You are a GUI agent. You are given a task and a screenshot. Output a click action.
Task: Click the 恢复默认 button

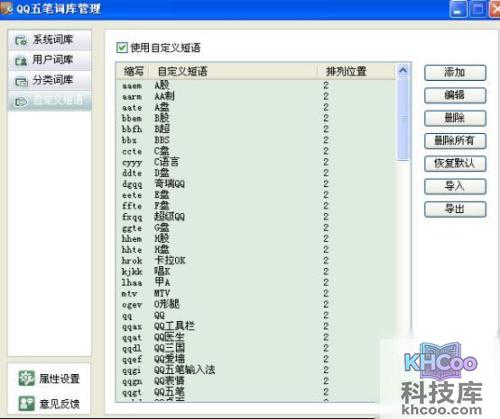(x=455, y=163)
